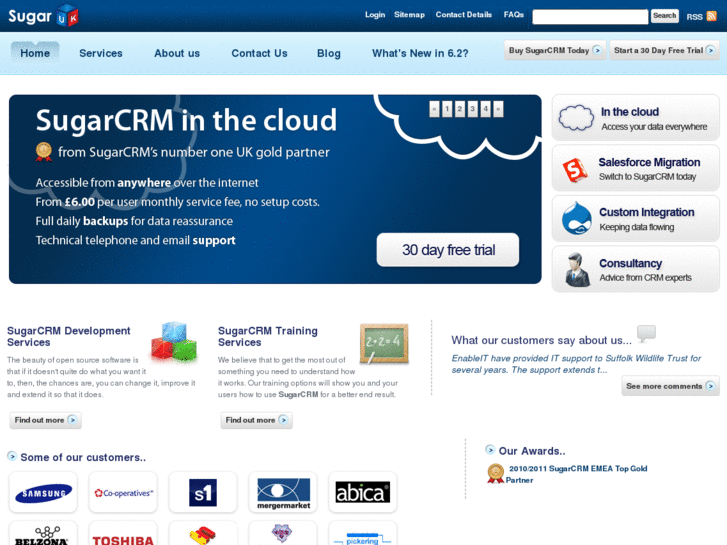Image resolution: width=727 pixels, height=545 pixels.
Task: Click Start a 30 Day Free Trial button
Action: click(664, 50)
